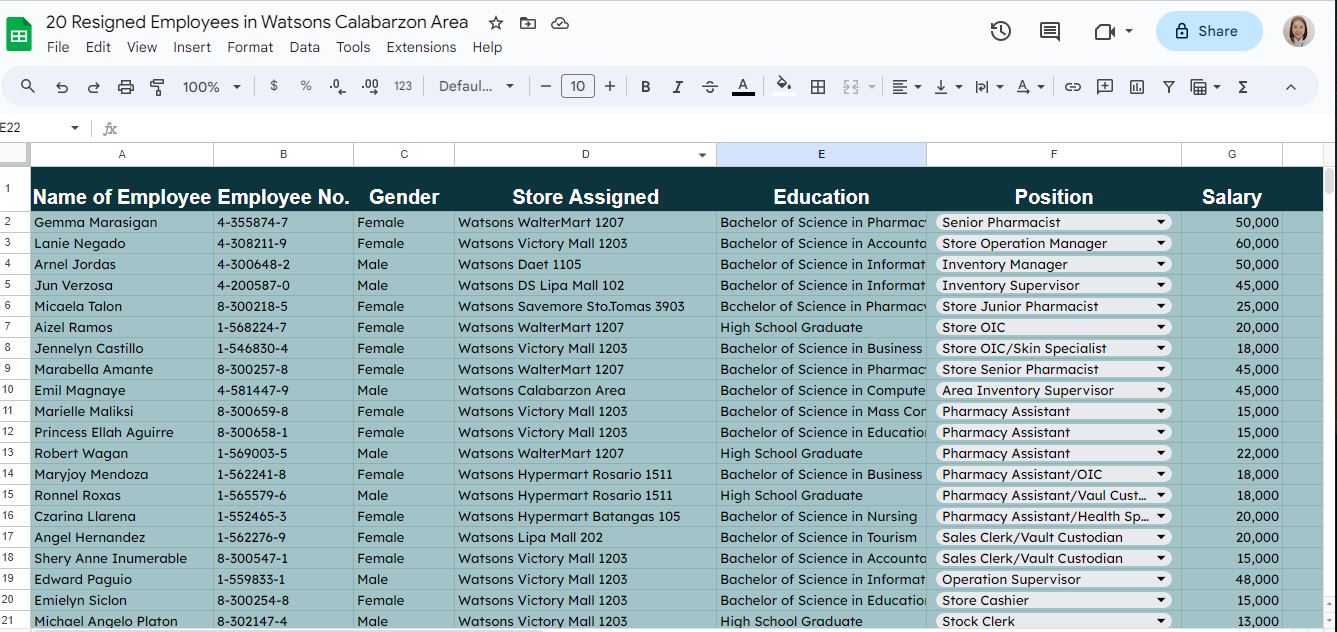The width and height of the screenshot is (1337, 632).
Task: Increase font size with plus button
Action: point(609,87)
